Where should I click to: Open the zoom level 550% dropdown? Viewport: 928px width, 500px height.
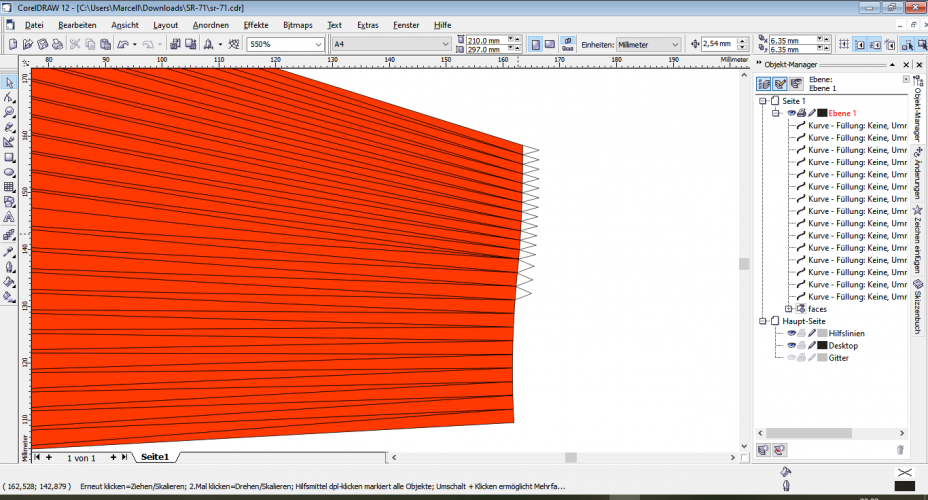[318, 44]
